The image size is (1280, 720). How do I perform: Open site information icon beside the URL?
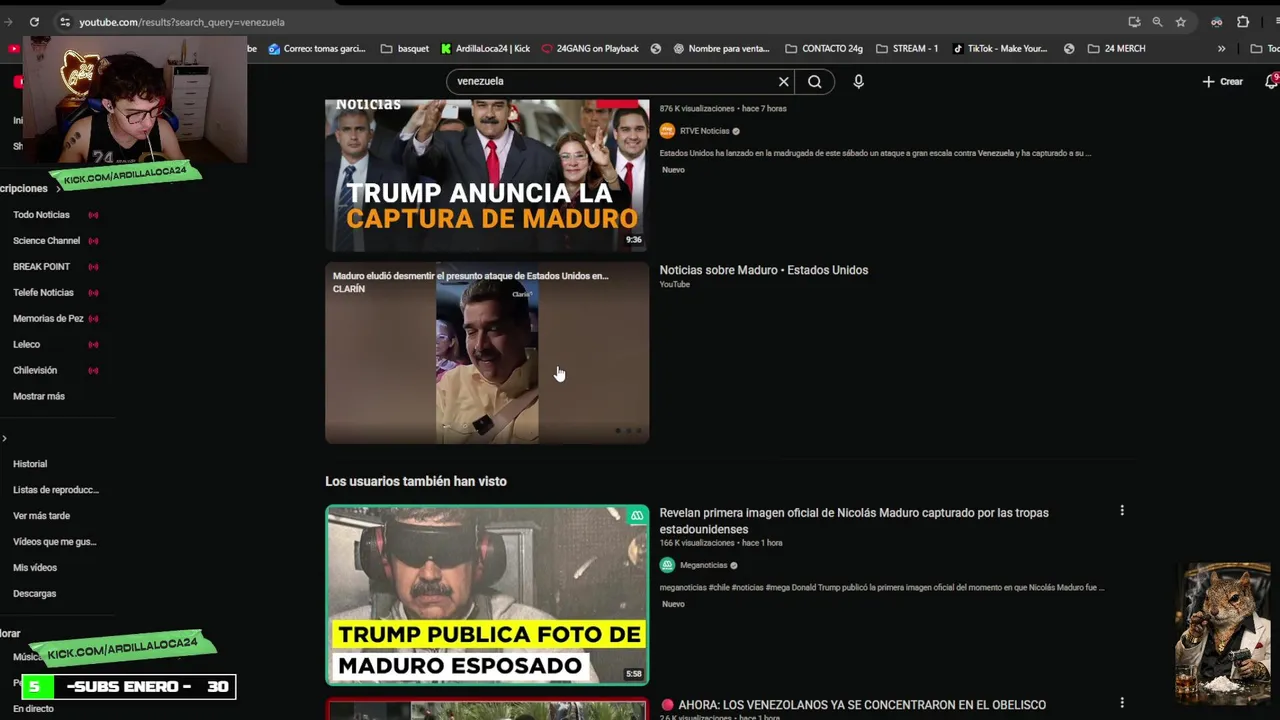pyautogui.click(x=64, y=22)
